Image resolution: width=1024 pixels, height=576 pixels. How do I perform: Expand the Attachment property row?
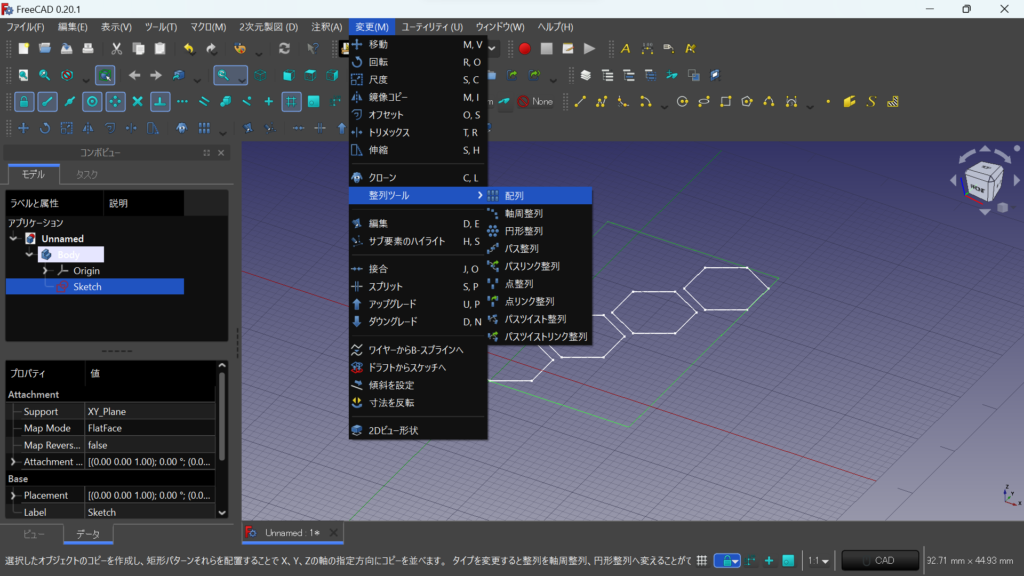tap(13, 462)
